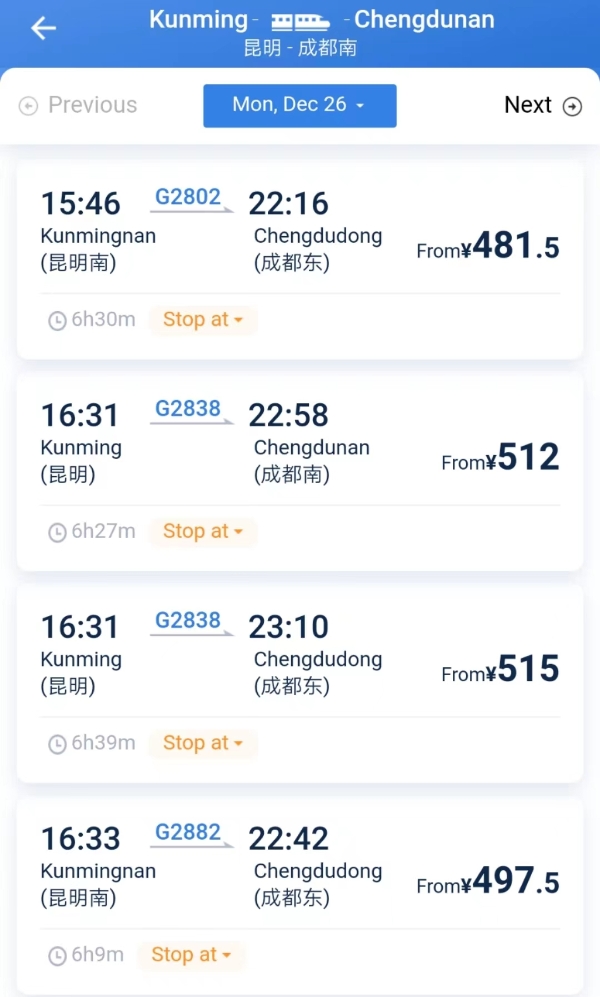Click the Kunming - Chengdunan route title

(320, 20)
